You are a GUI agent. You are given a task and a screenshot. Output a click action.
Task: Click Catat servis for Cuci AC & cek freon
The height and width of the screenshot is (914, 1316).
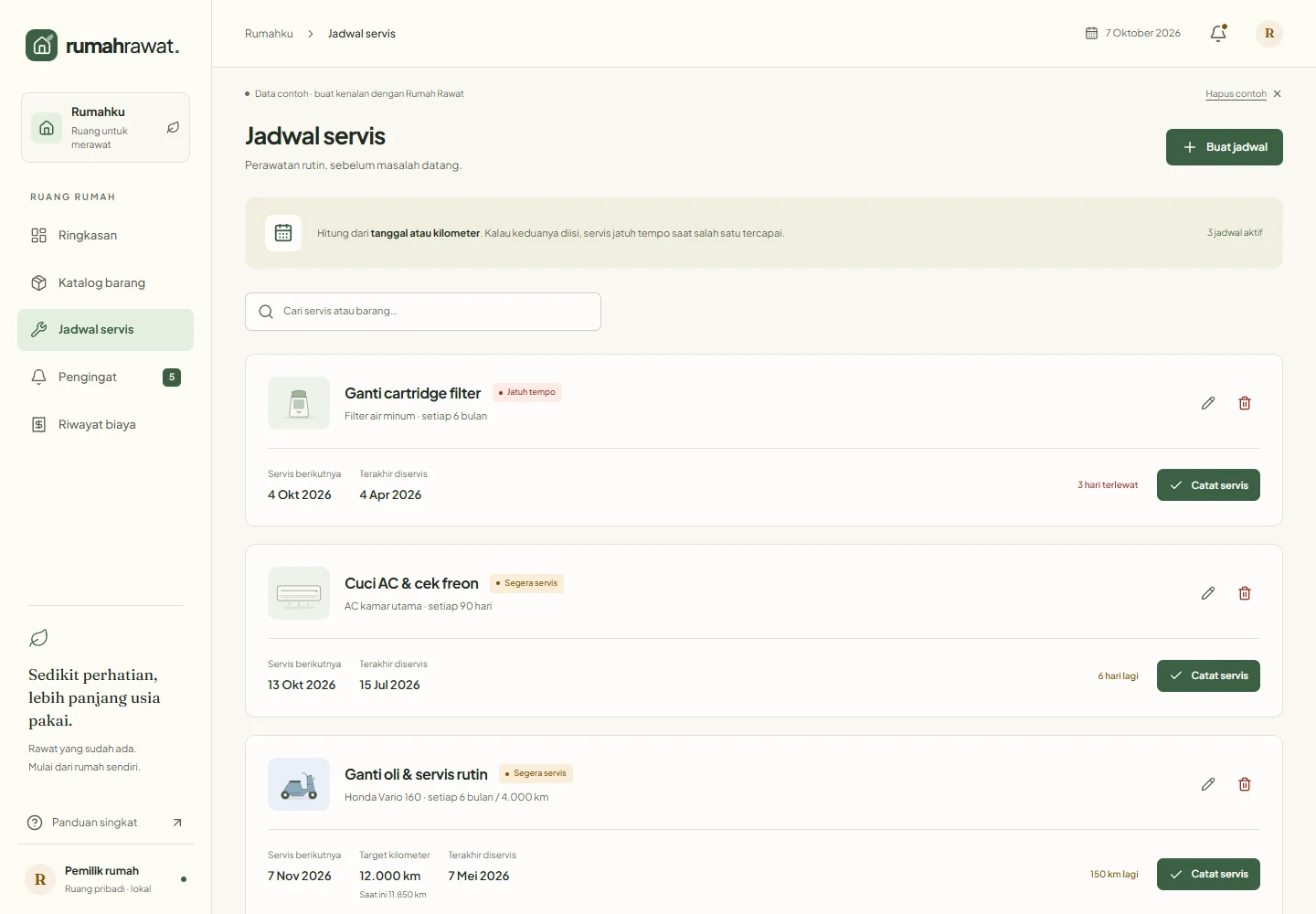pyautogui.click(x=1208, y=675)
